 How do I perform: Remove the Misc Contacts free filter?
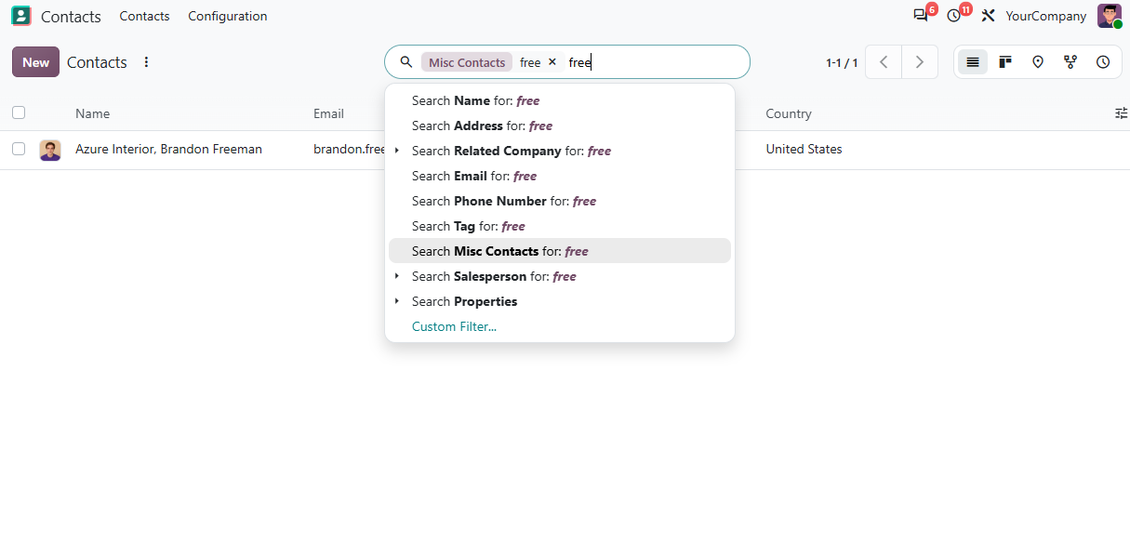click(x=552, y=62)
